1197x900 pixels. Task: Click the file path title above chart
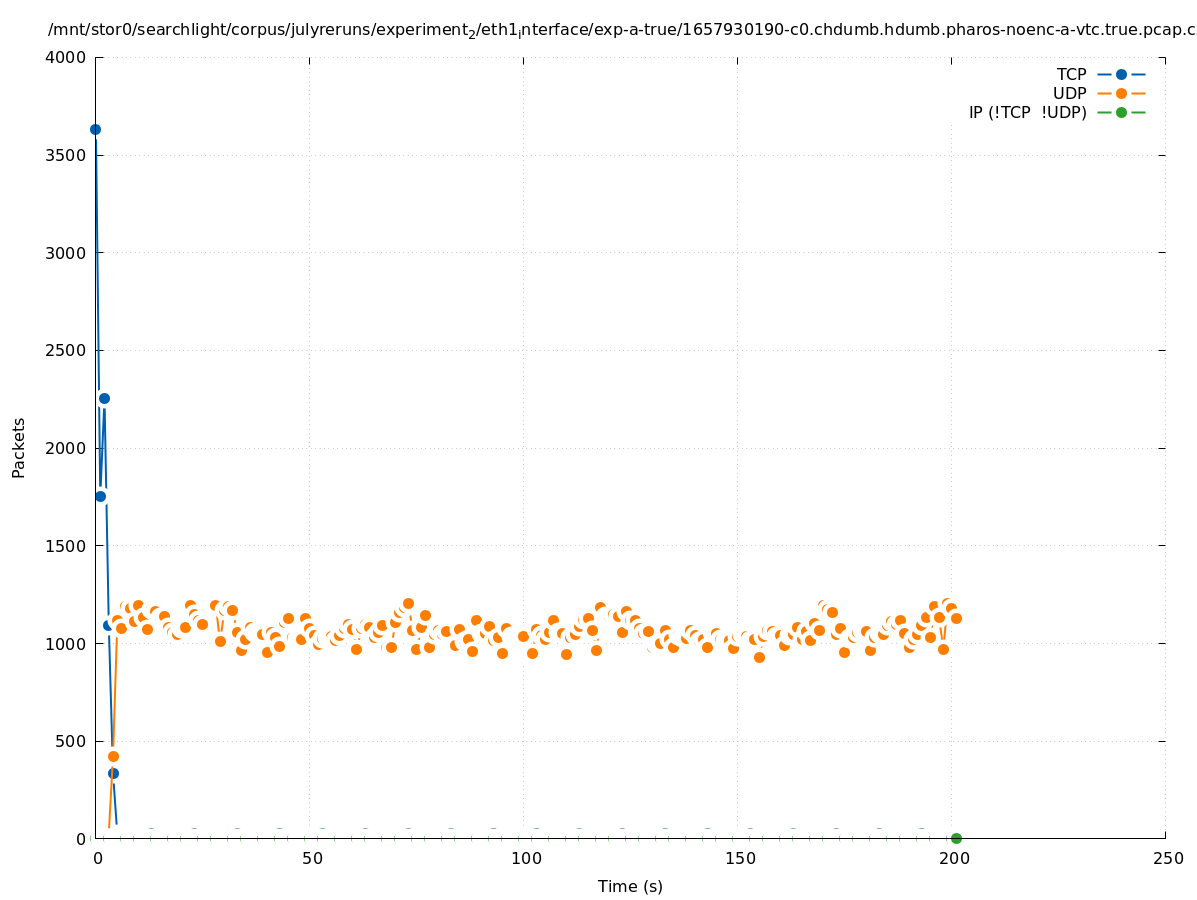(620, 30)
